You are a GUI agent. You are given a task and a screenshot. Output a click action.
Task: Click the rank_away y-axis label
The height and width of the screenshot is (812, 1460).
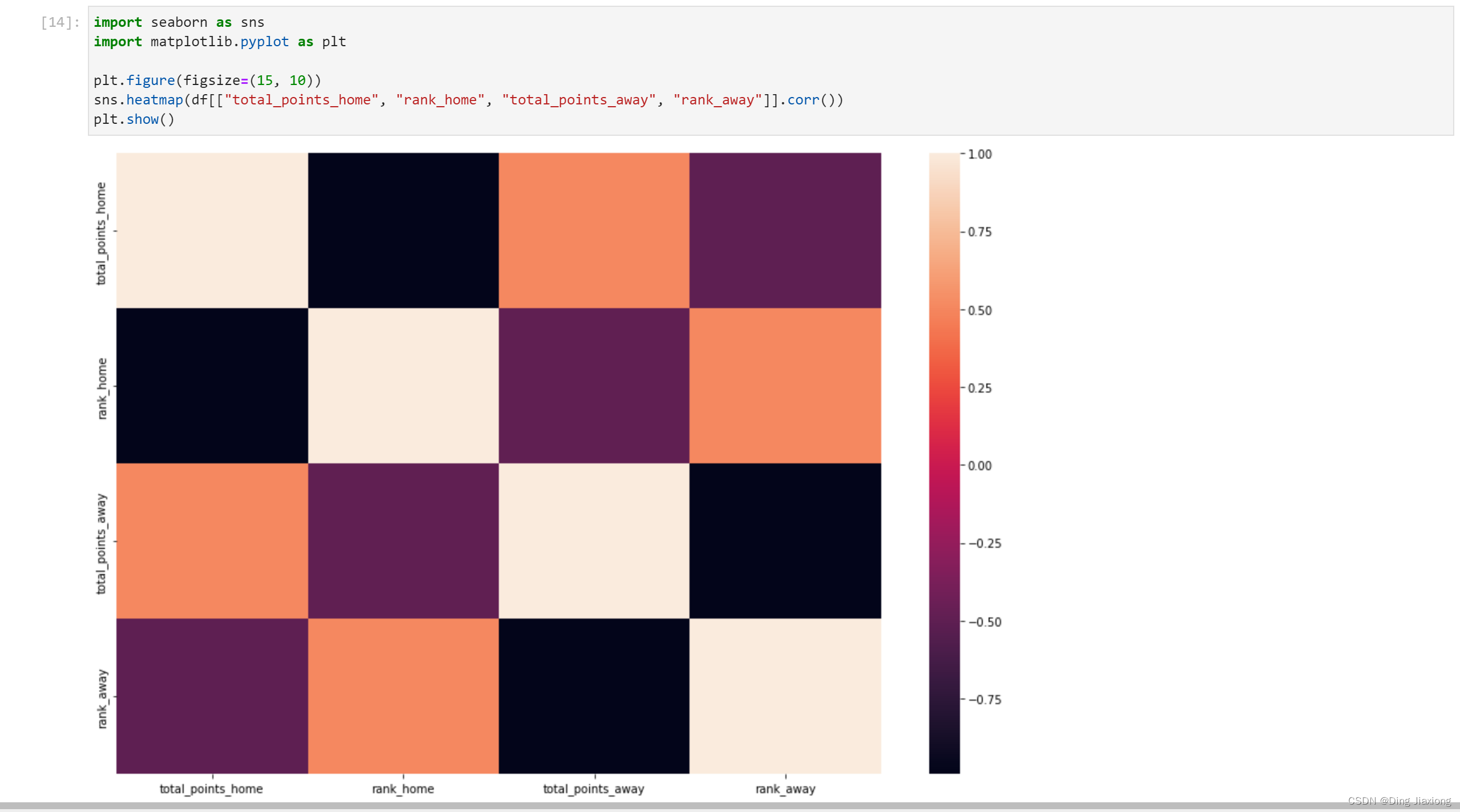102,699
